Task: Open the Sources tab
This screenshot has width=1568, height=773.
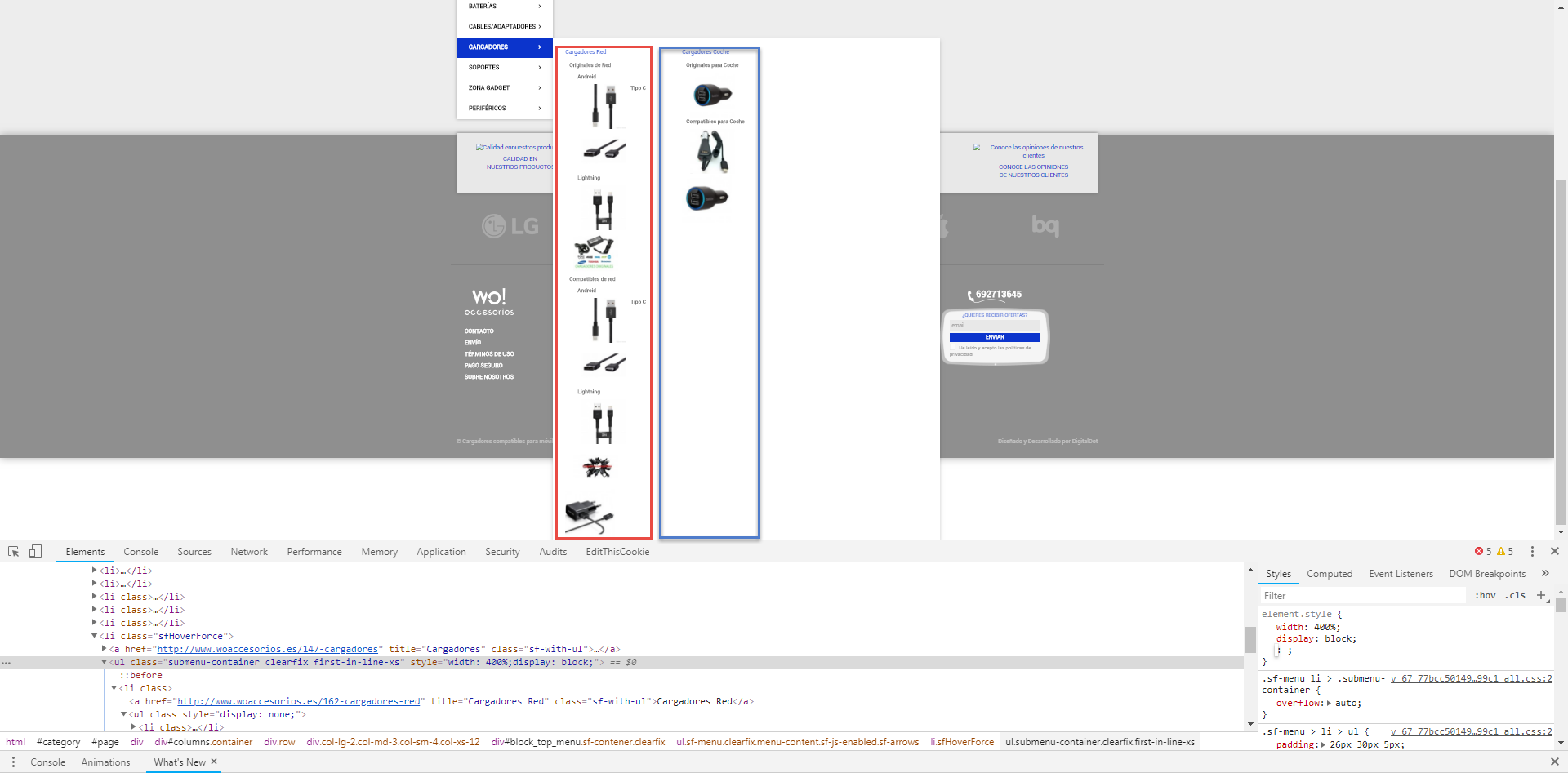Action: click(x=194, y=552)
